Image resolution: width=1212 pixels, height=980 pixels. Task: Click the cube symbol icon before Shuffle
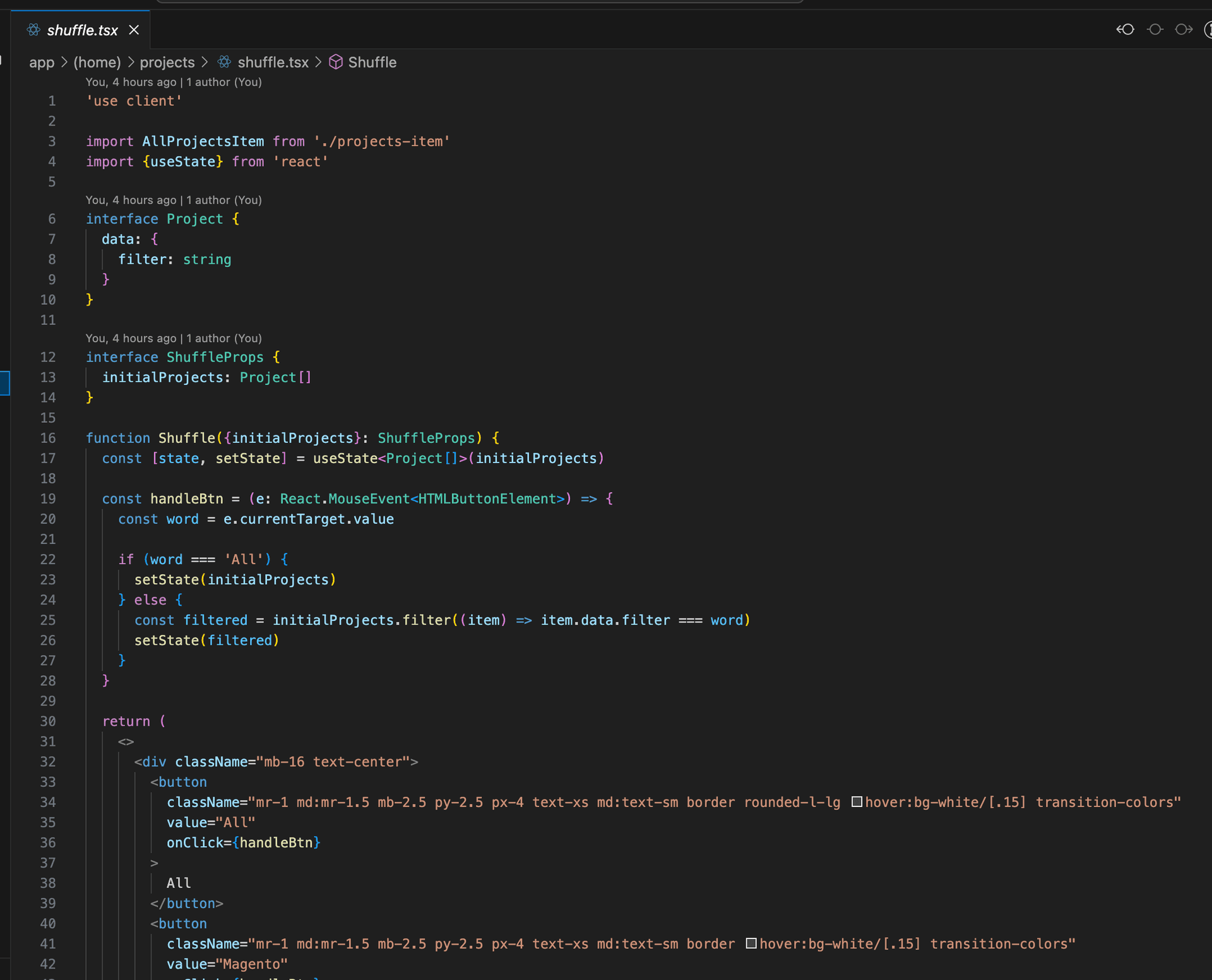(x=336, y=62)
